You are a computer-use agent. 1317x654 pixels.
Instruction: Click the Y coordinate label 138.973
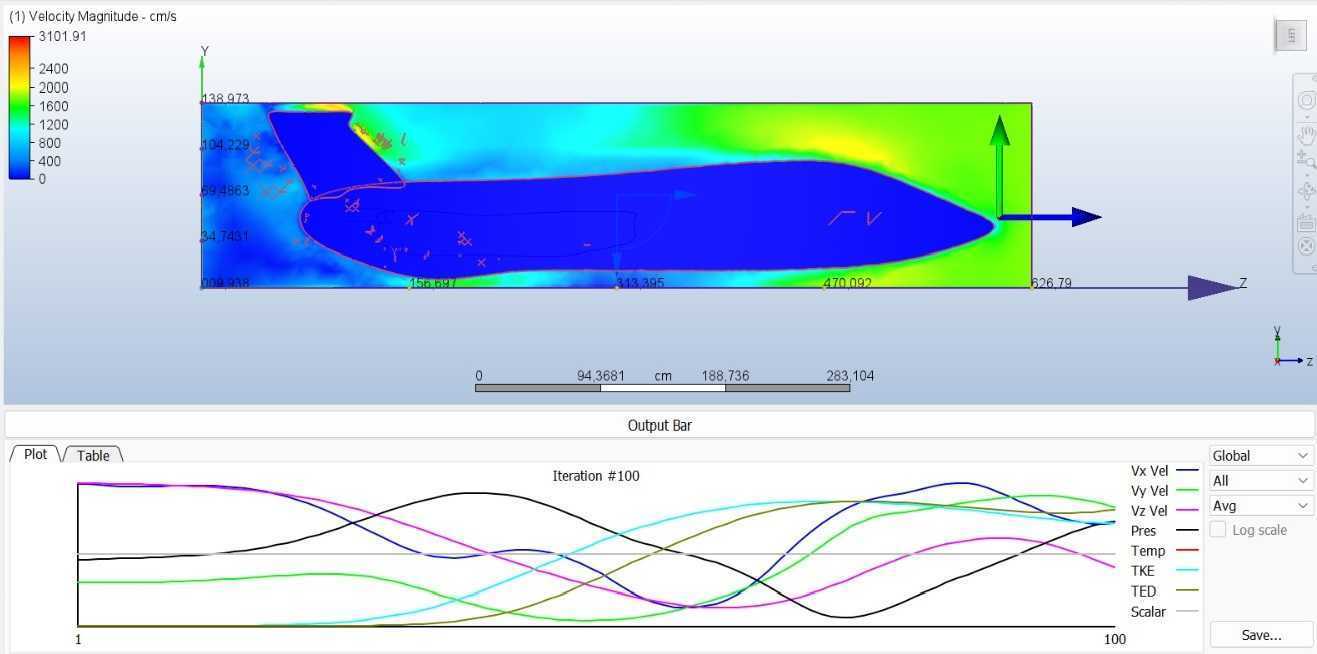point(226,99)
